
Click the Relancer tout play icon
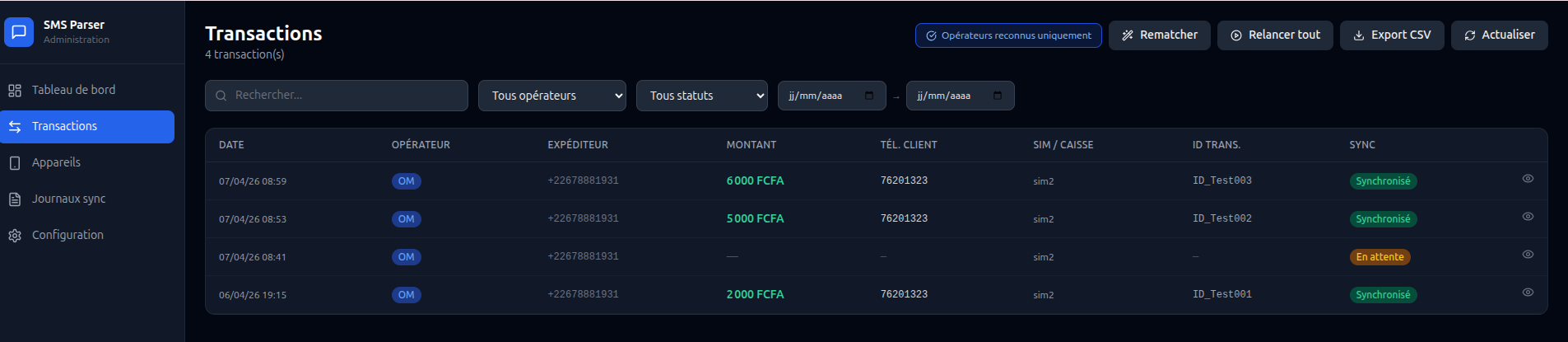pos(1235,35)
